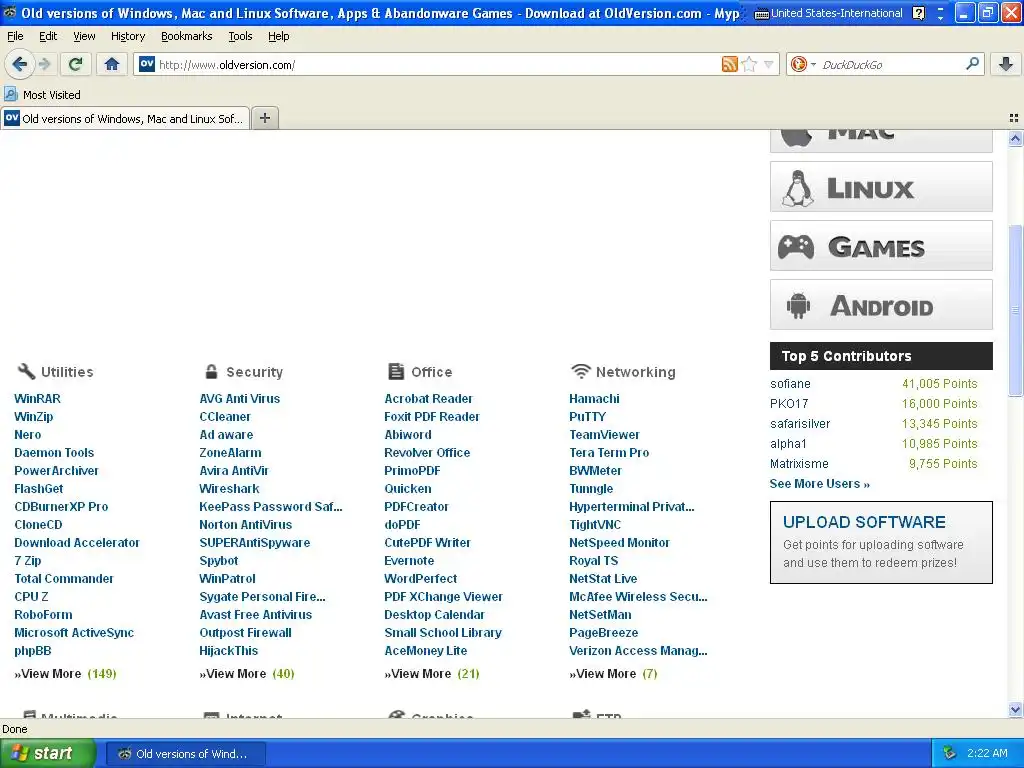Click the Security padlock icon

(211, 371)
